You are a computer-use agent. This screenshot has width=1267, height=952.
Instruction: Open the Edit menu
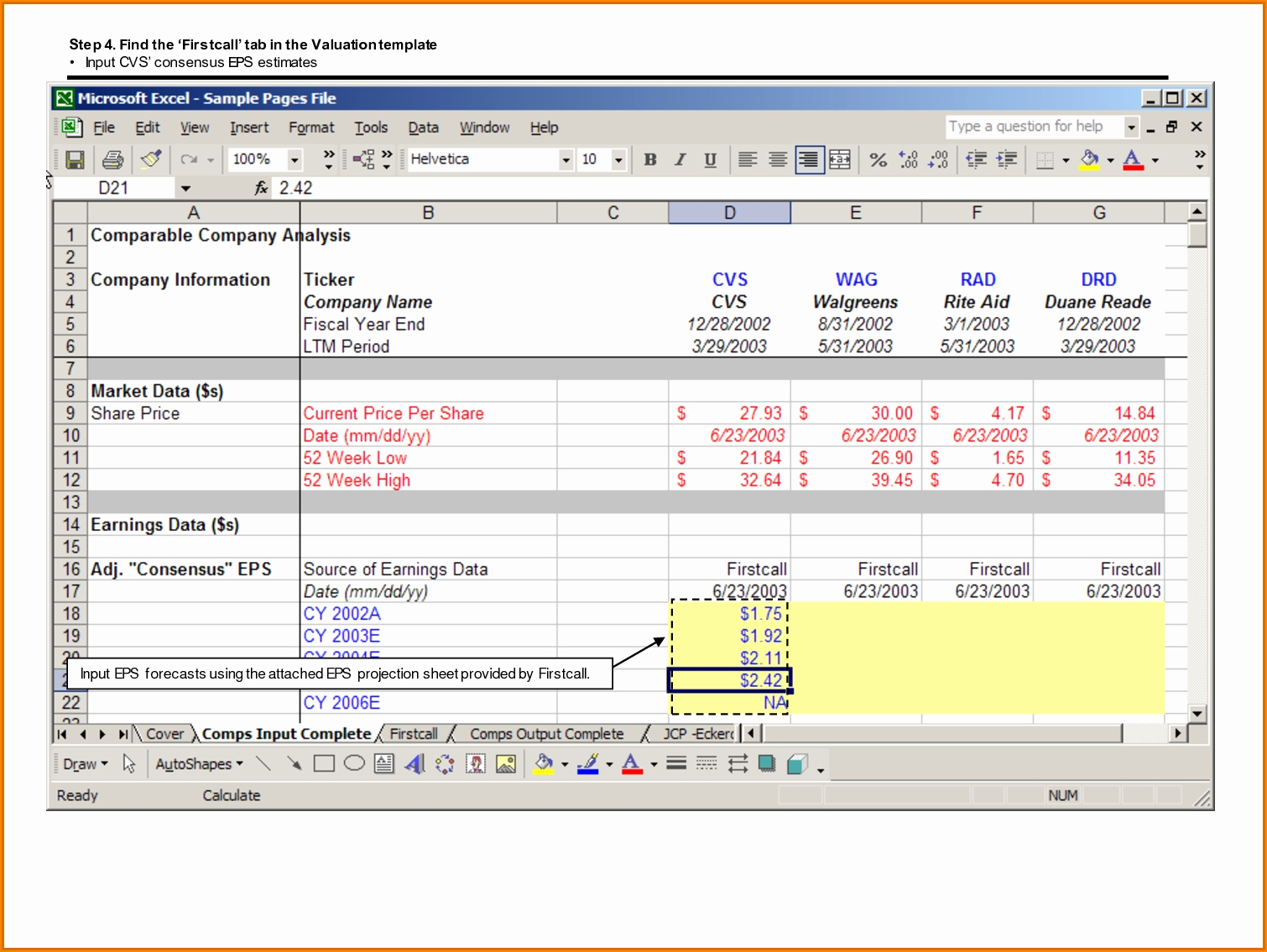(x=148, y=127)
